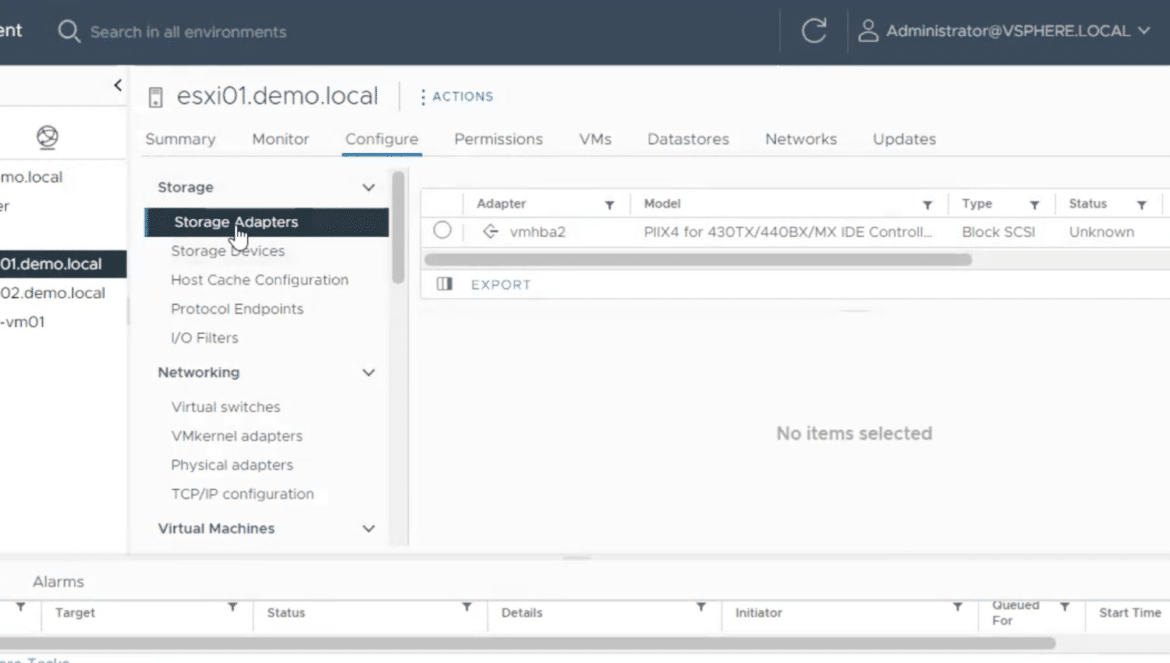The image size is (1170, 663).
Task: Collapse the Networking section
Action: (369, 372)
